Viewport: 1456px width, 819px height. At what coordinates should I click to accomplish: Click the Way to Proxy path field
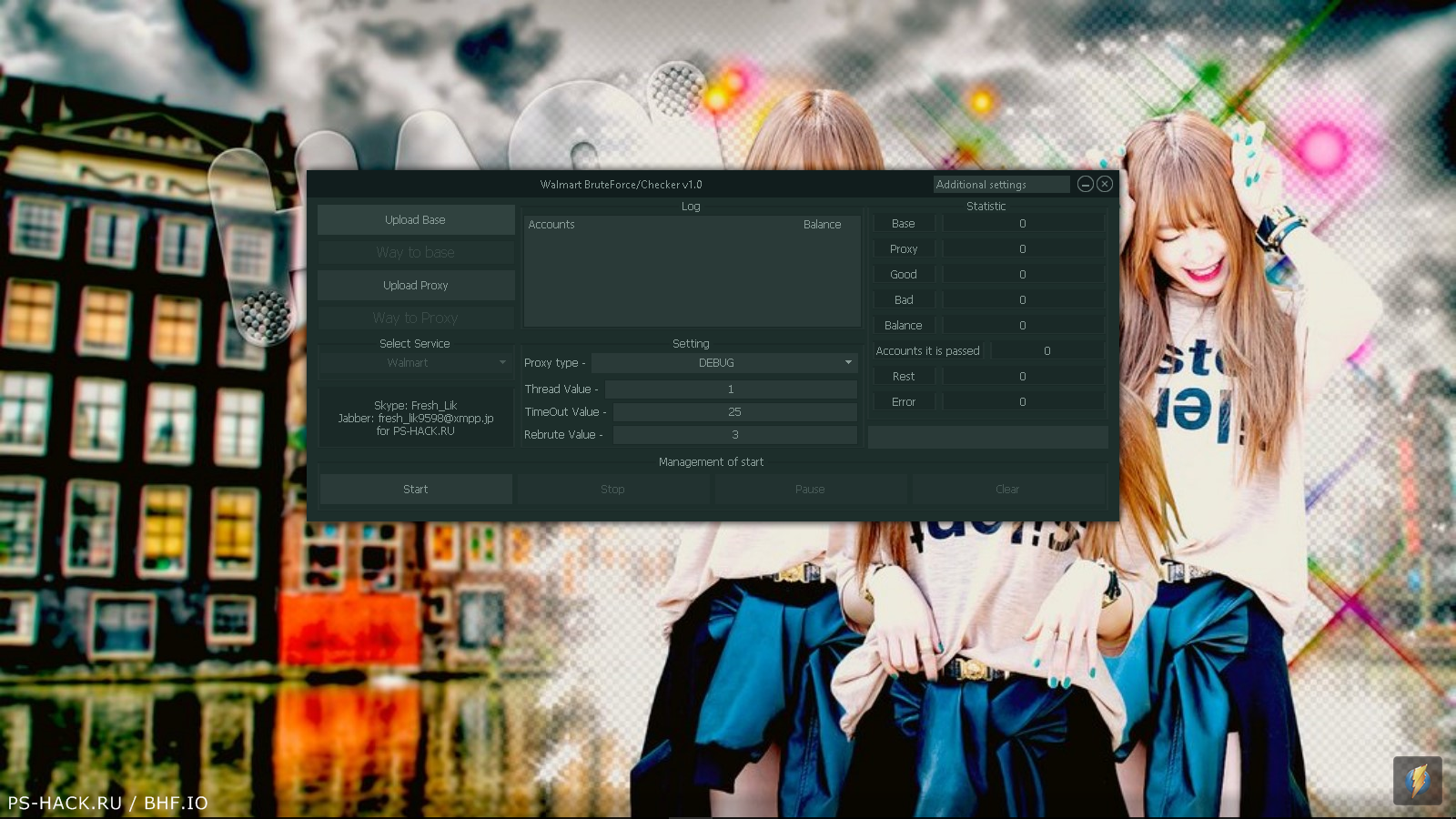click(415, 318)
